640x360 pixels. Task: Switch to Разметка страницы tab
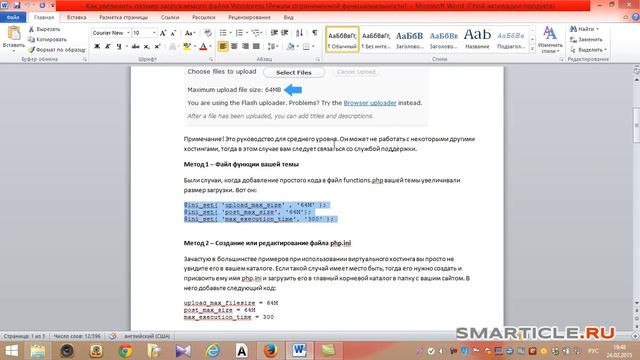click(124, 18)
